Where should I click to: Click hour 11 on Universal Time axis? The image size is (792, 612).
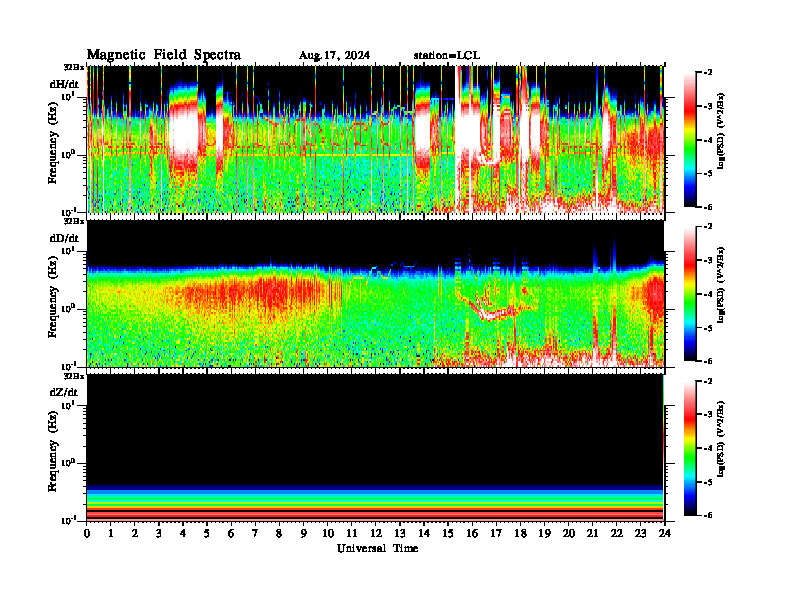[352, 534]
